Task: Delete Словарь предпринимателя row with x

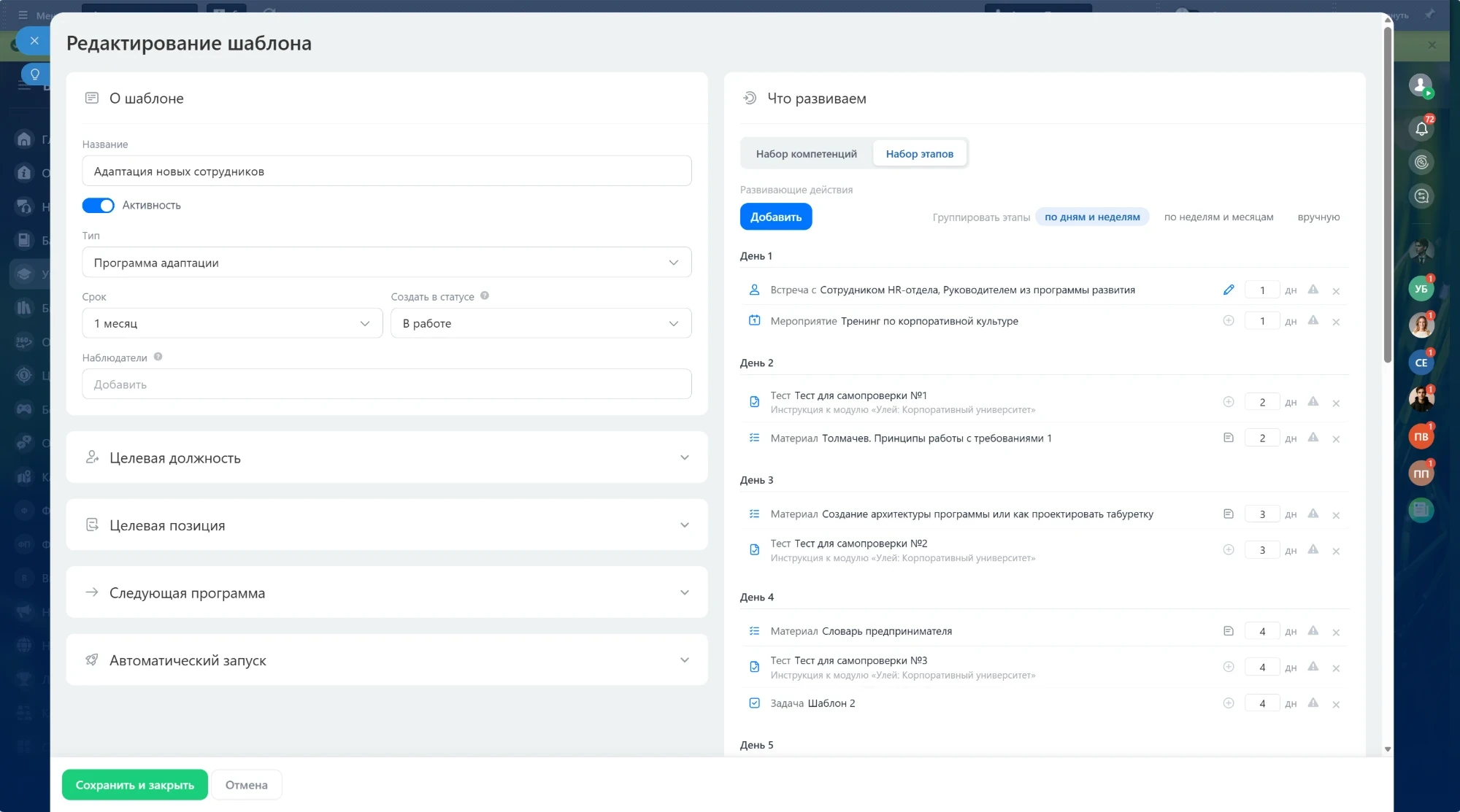Action: [1336, 633]
